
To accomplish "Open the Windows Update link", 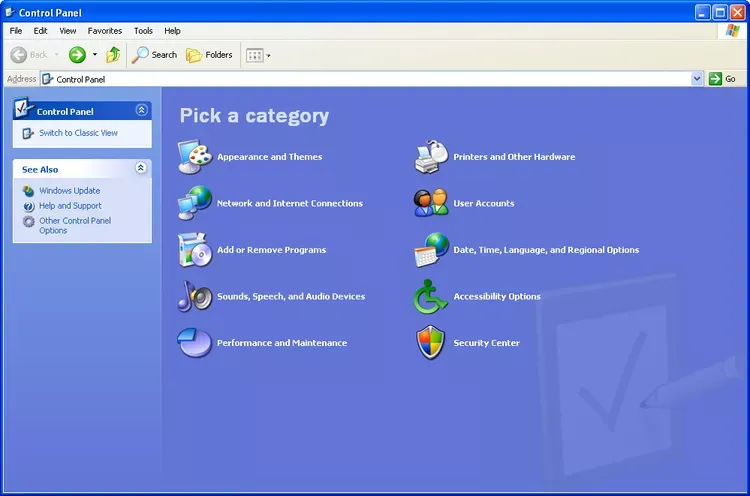I will point(69,191).
